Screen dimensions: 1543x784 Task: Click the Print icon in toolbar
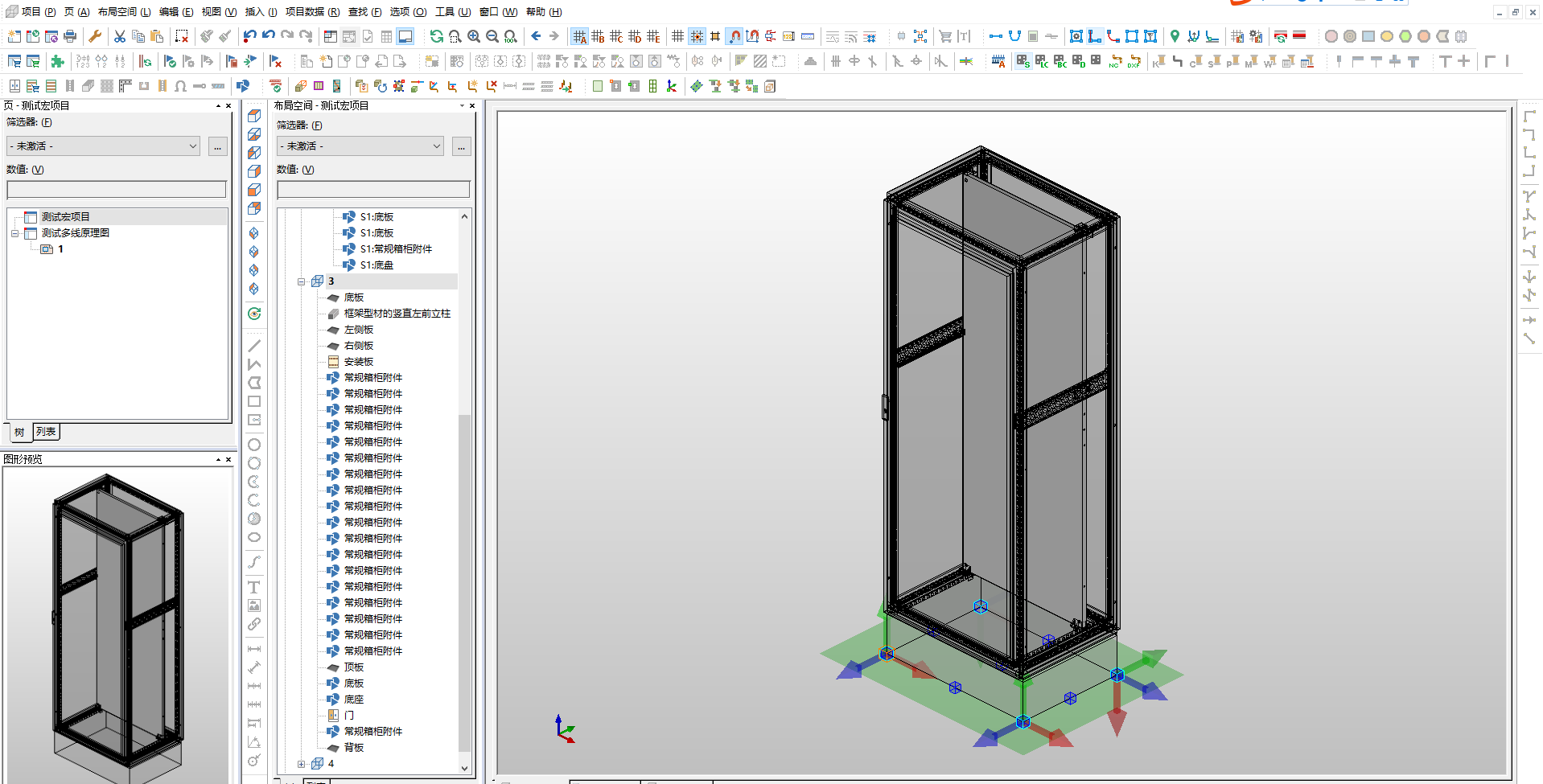(x=70, y=36)
